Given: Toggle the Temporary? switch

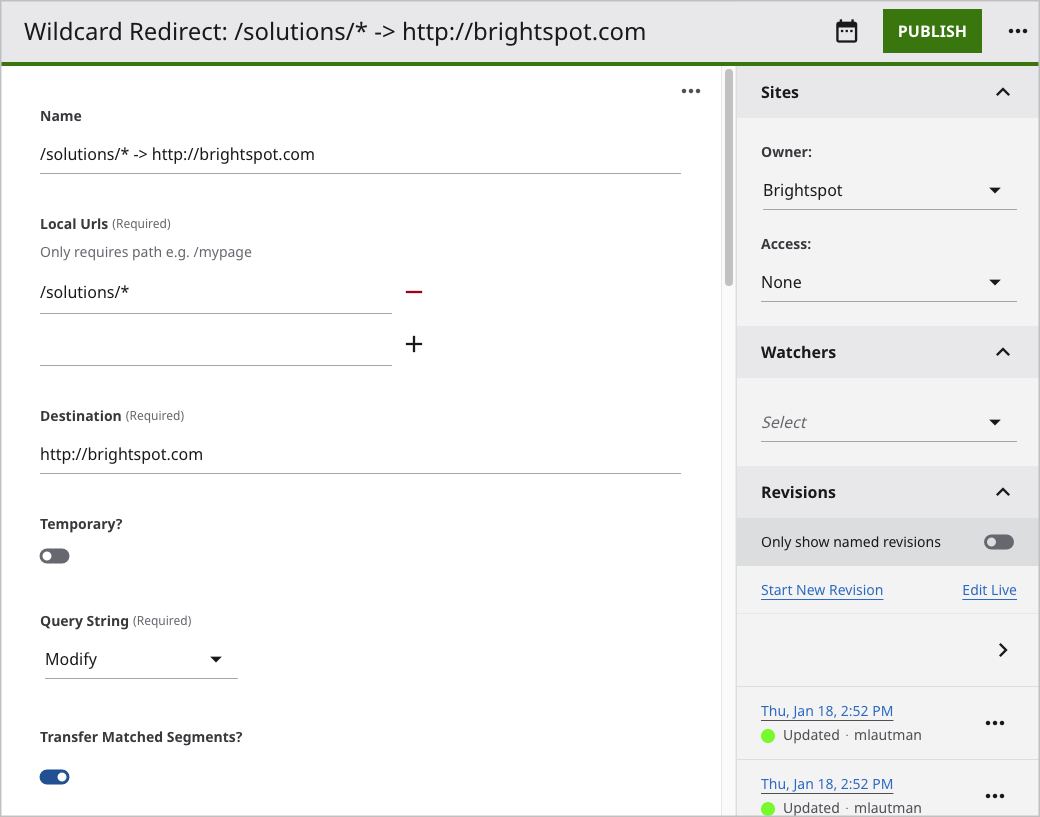Looking at the screenshot, I should [54, 556].
